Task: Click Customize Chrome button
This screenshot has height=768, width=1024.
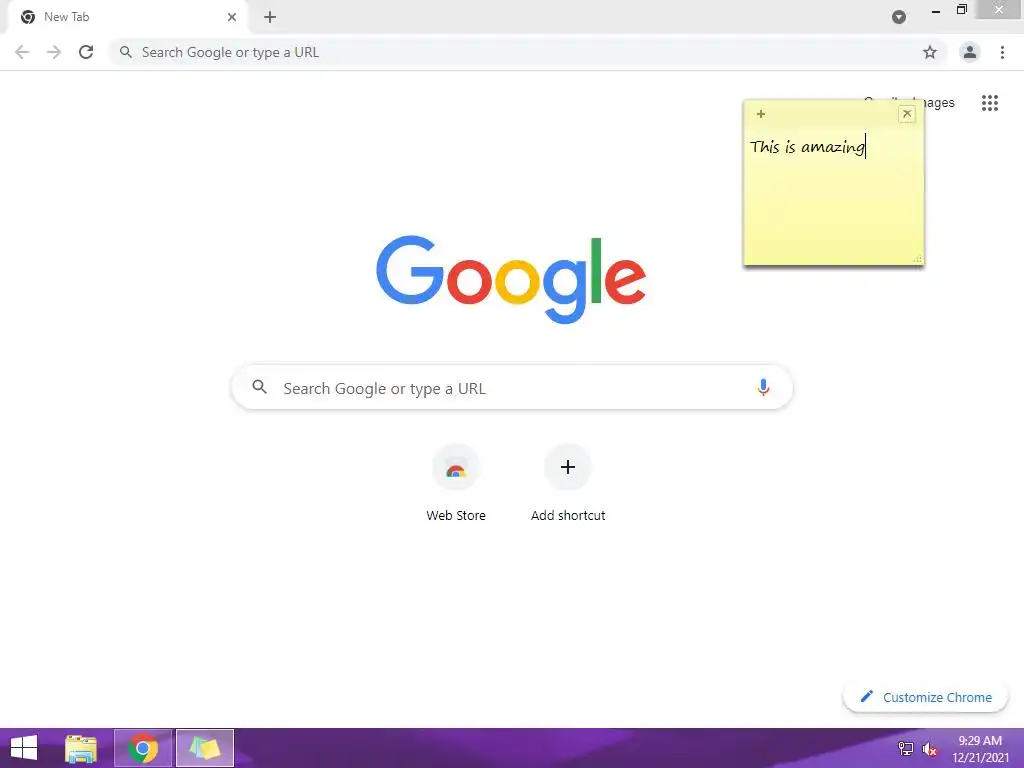Action: [x=925, y=697]
